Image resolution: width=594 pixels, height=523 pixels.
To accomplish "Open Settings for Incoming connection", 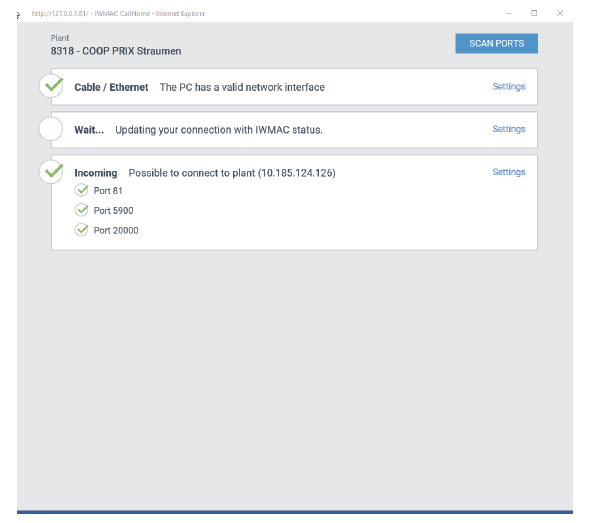I will 508,172.
